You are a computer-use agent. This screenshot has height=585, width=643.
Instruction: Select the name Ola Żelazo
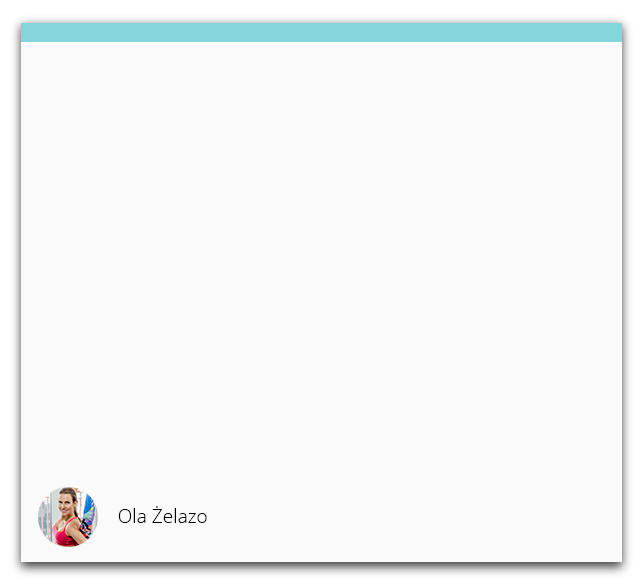162,516
